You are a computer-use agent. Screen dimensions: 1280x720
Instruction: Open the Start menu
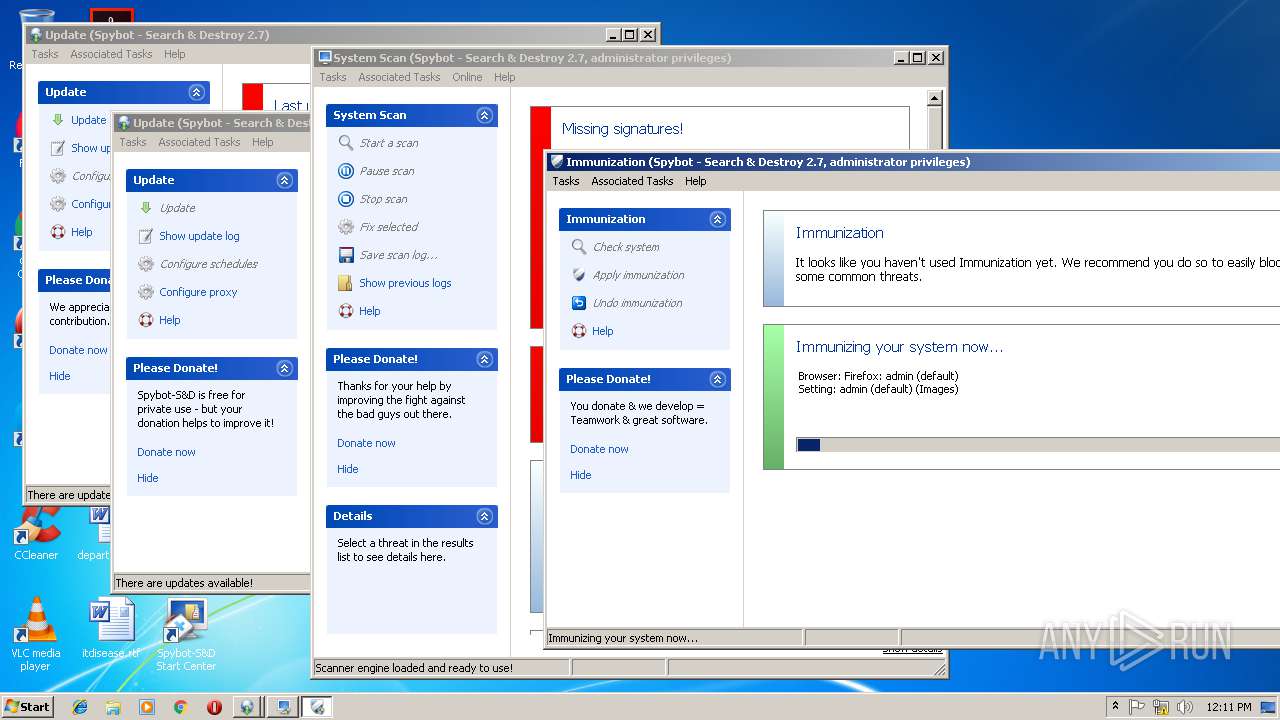[x=27, y=706]
